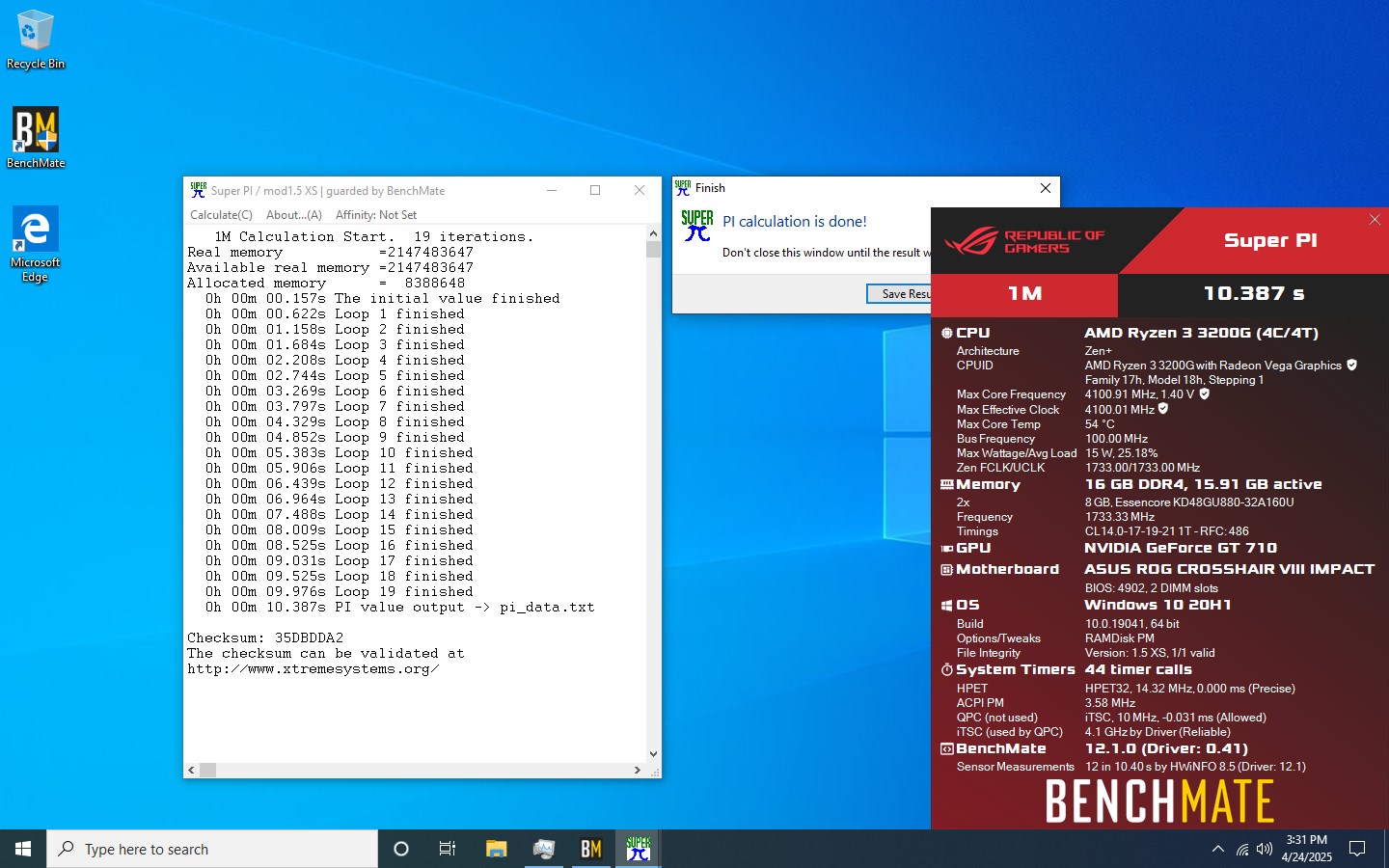Click the shield beside Max Core Frequency
Screen dimensions: 1389x868
click(x=1204, y=393)
